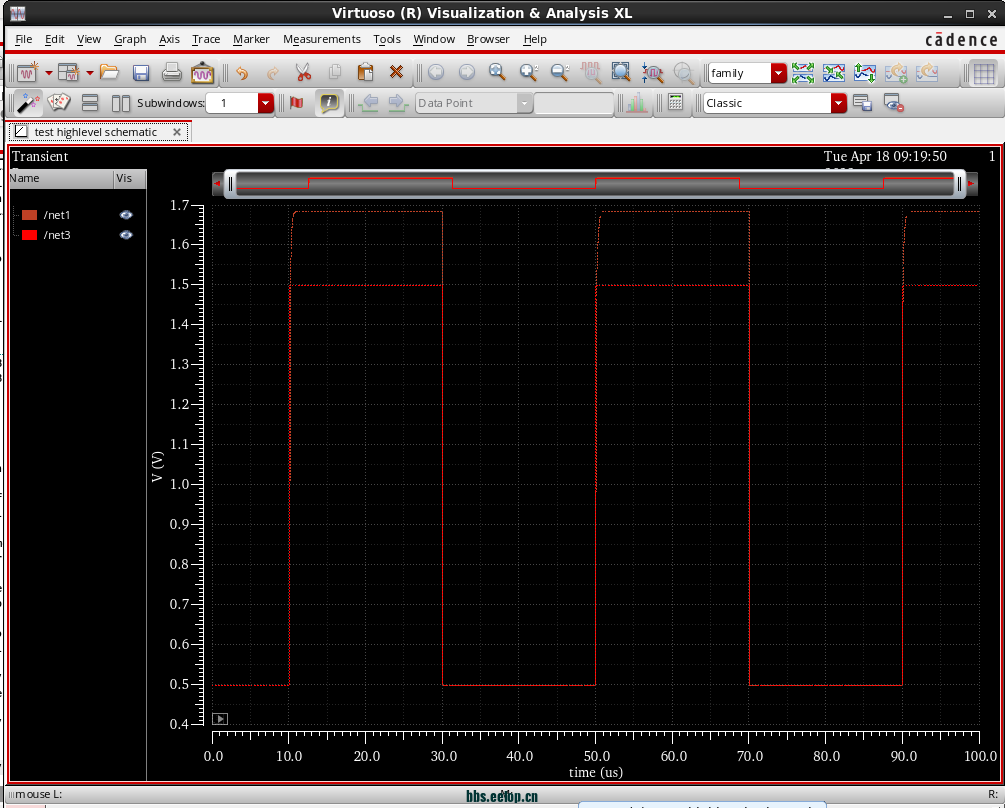The height and width of the screenshot is (808, 1005).
Task: Open the Help menu
Action: click(535, 39)
